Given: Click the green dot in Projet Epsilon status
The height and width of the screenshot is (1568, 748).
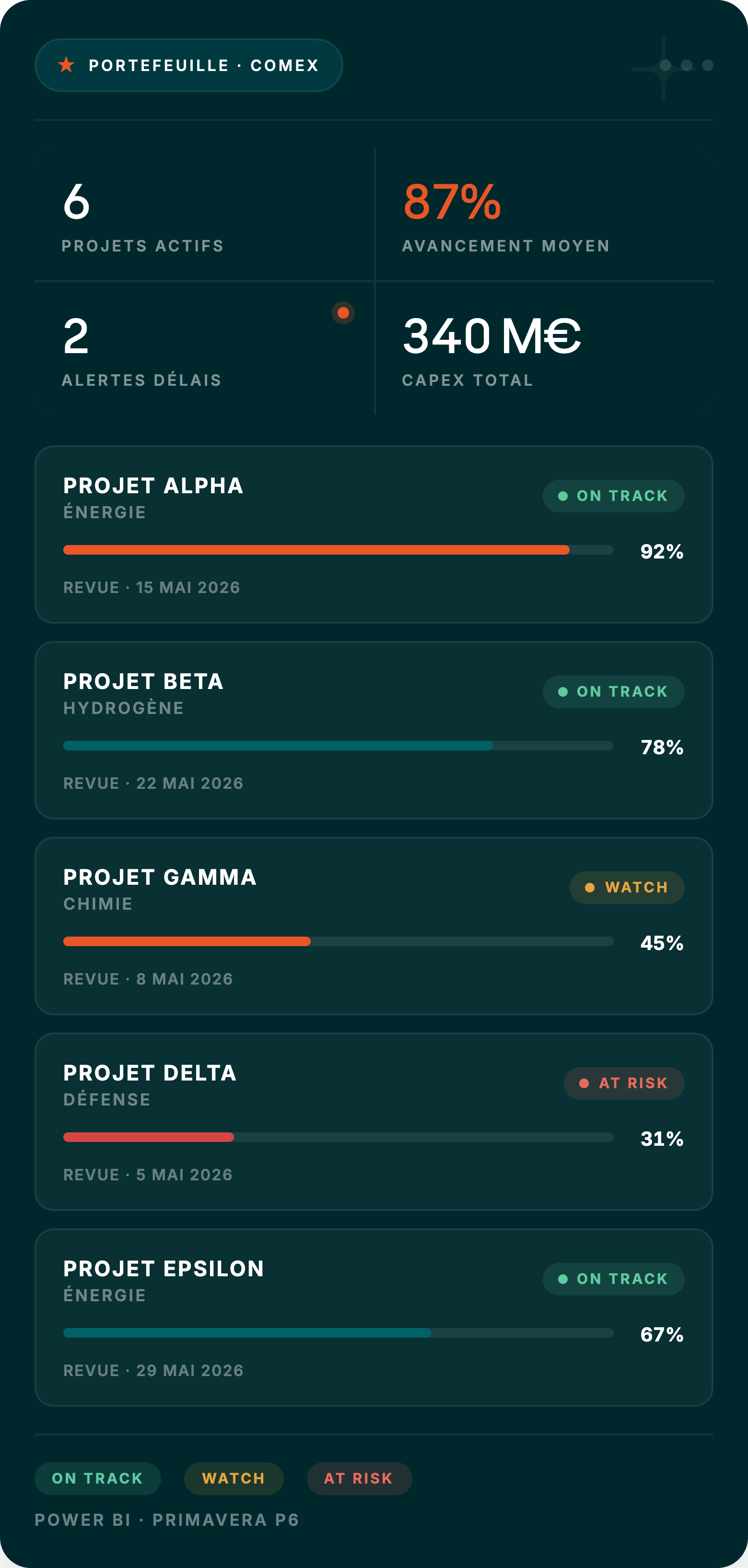Looking at the screenshot, I should click(x=563, y=1279).
